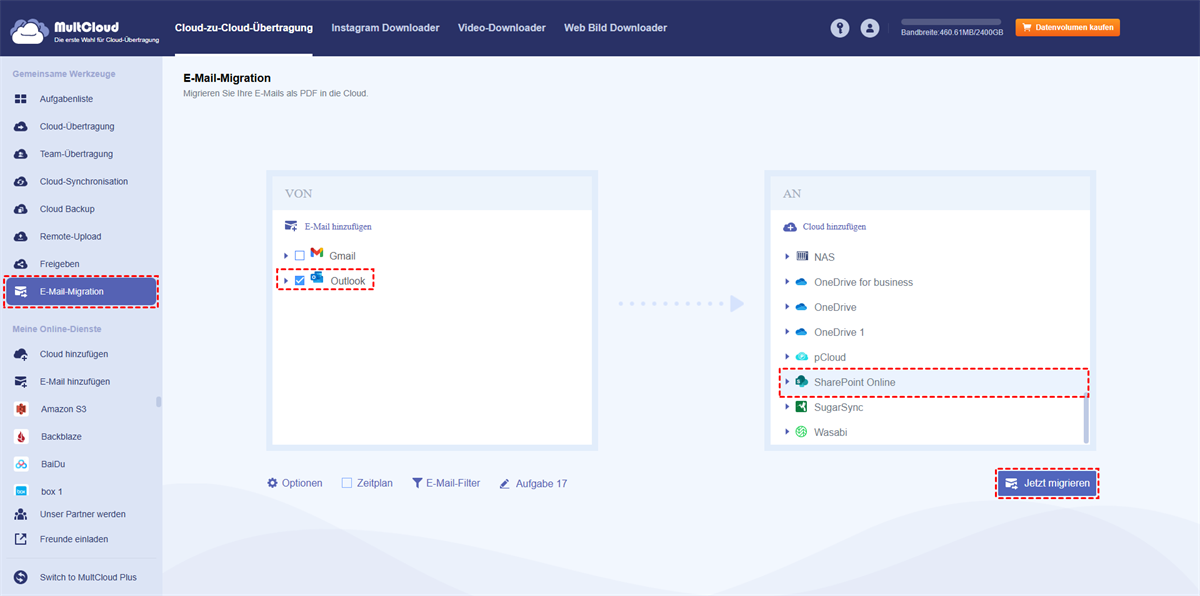The image size is (1200, 596).
Task: Click Cloud-Synchronisation sidebar icon
Action: click(21, 182)
